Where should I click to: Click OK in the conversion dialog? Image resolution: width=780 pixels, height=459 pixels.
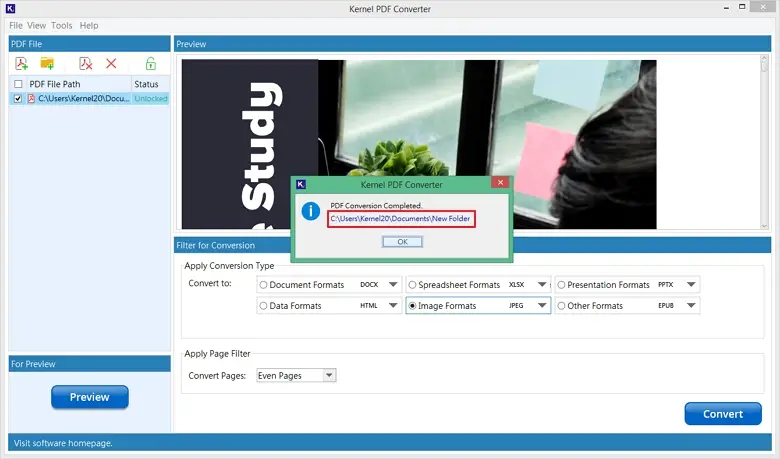click(402, 242)
